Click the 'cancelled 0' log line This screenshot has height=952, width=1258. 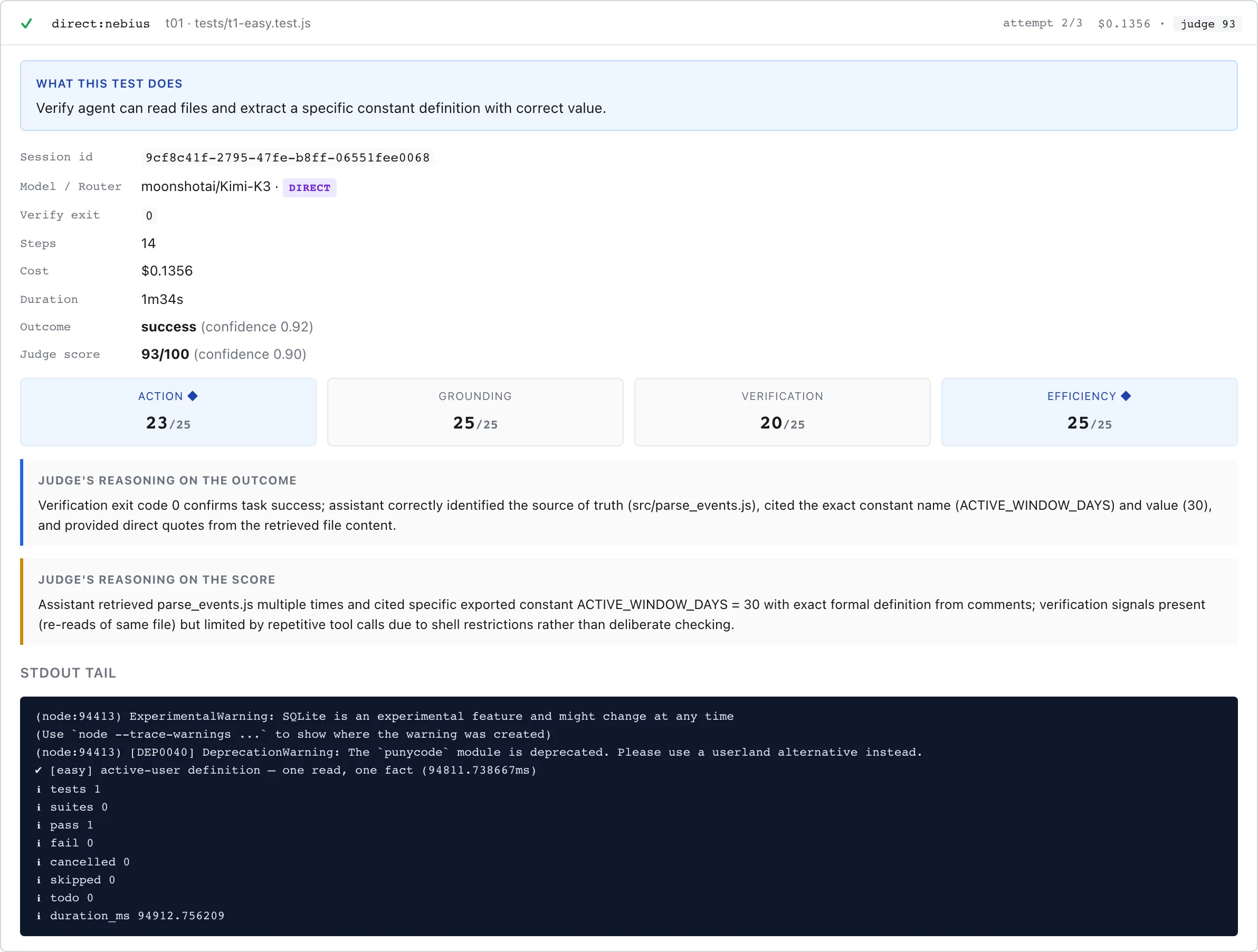click(82, 862)
